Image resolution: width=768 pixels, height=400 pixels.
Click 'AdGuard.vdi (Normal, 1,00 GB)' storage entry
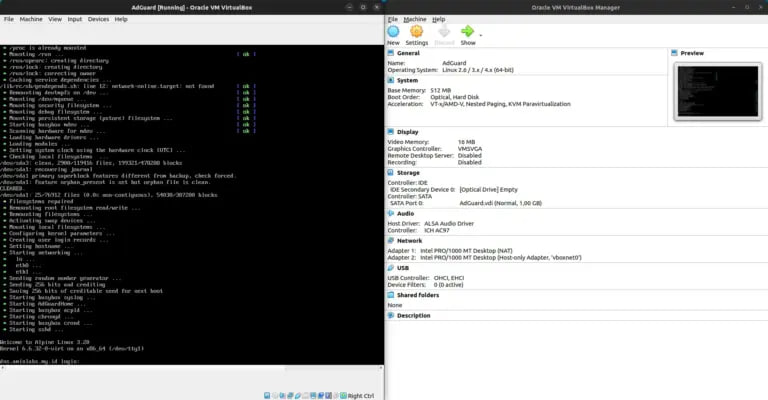point(500,203)
